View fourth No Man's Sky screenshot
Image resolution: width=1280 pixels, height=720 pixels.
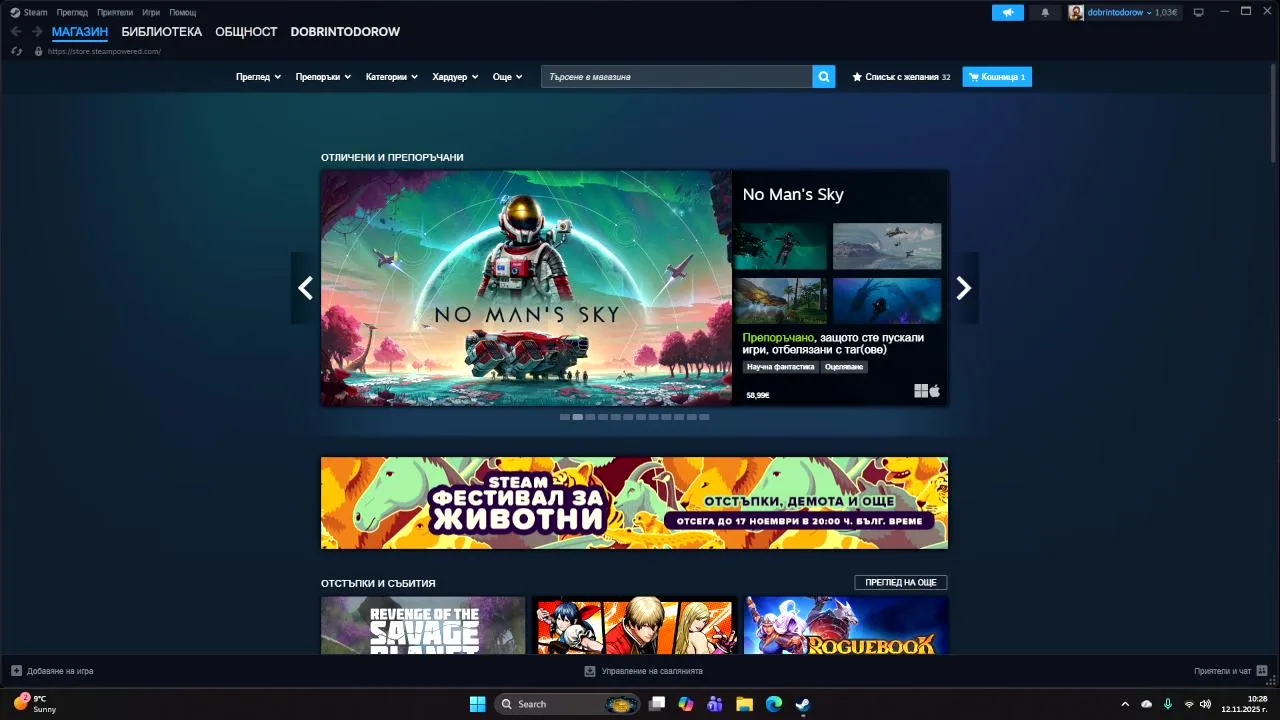tap(887, 300)
